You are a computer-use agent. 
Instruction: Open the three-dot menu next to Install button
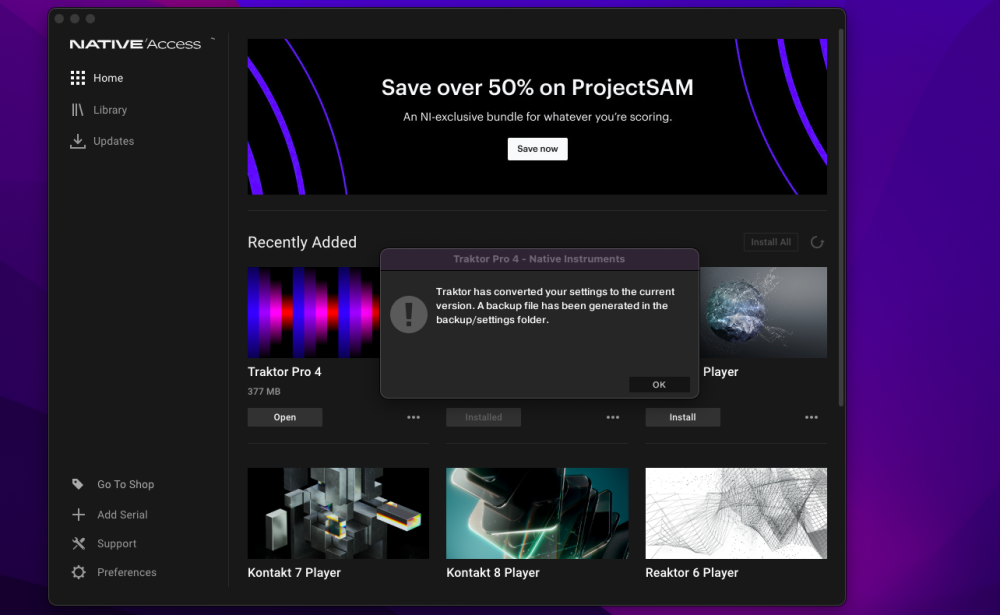[811, 417]
